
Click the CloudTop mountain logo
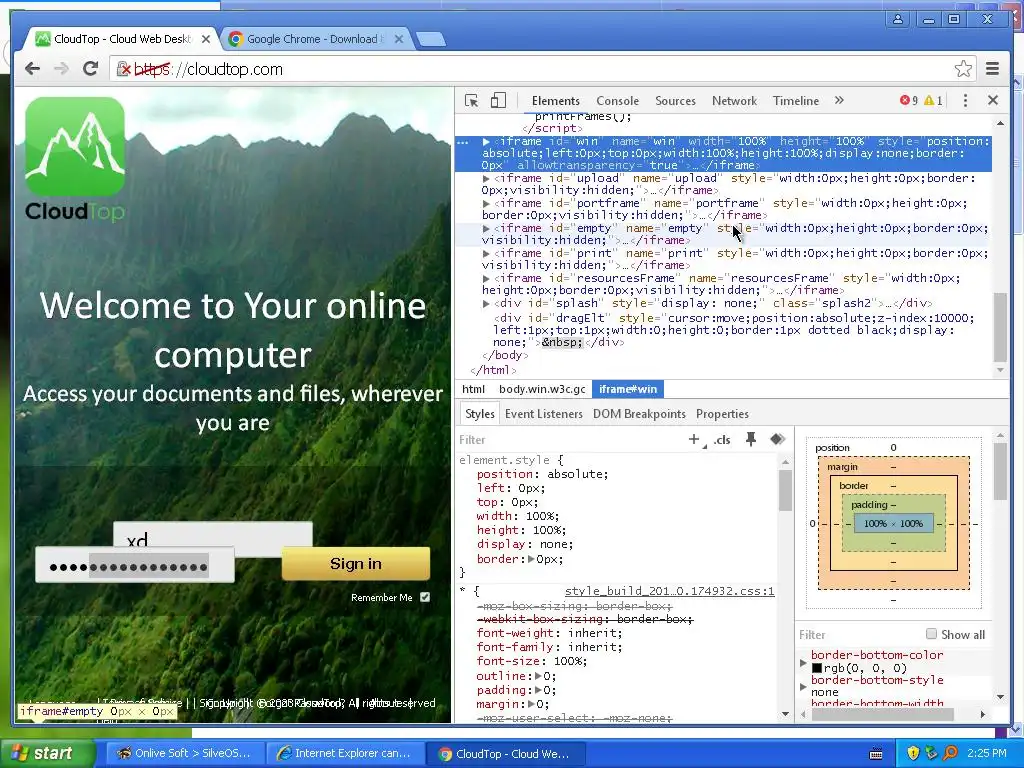(75, 147)
